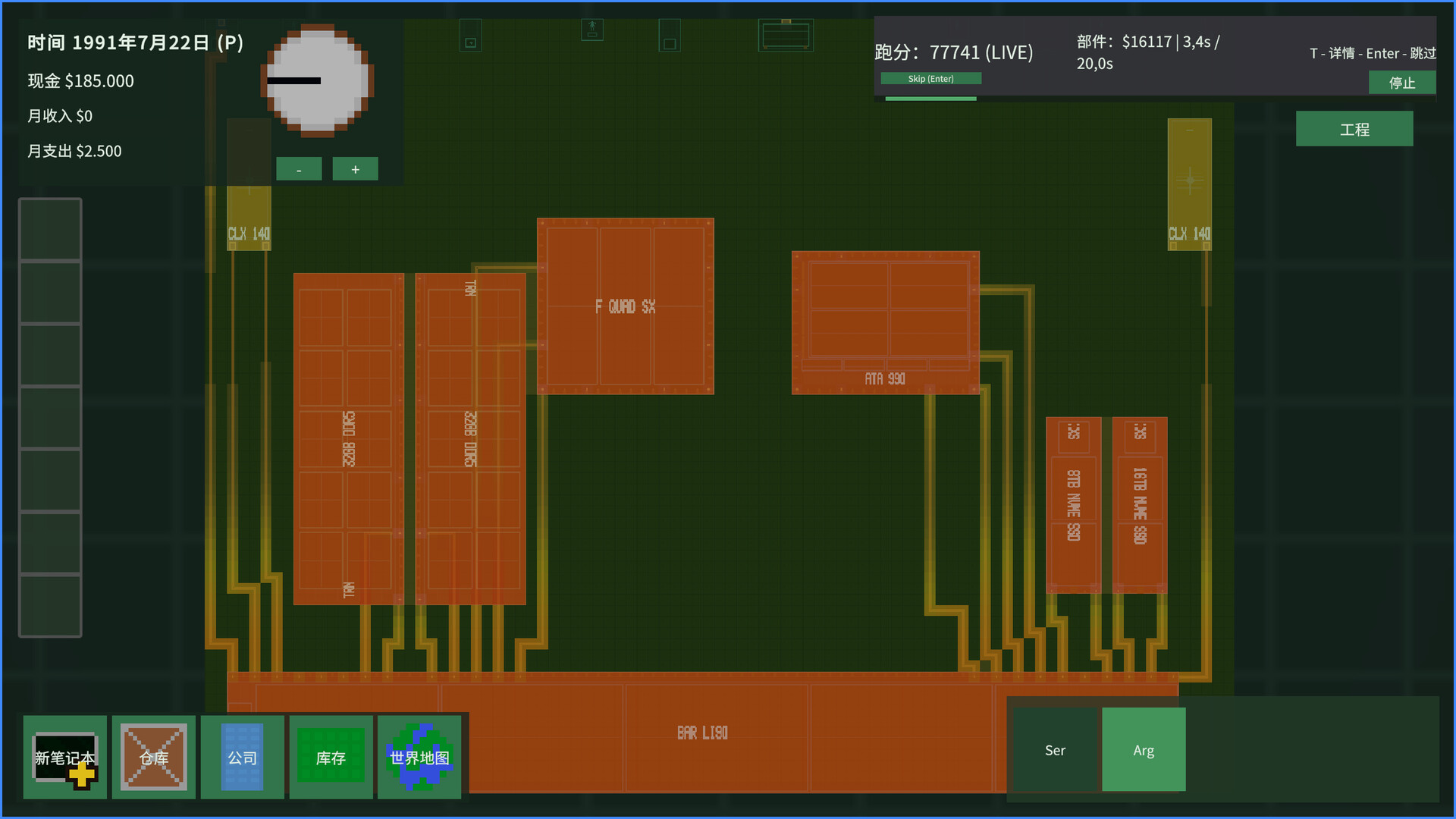Switch to the Ser tab
The image size is (1456, 819).
pyautogui.click(x=1055, y=750)
